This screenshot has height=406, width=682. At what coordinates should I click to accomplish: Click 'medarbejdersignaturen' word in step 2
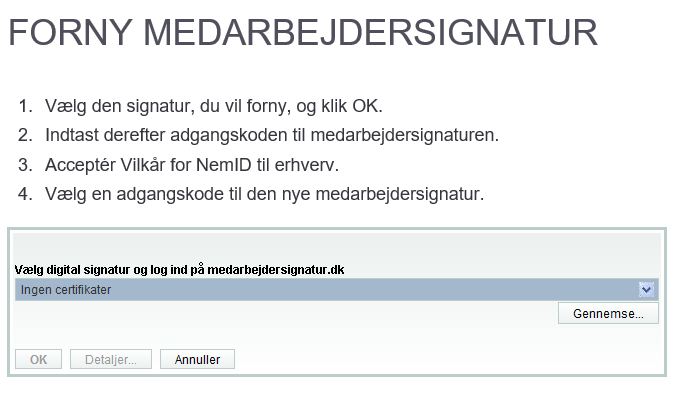point(402,135)
